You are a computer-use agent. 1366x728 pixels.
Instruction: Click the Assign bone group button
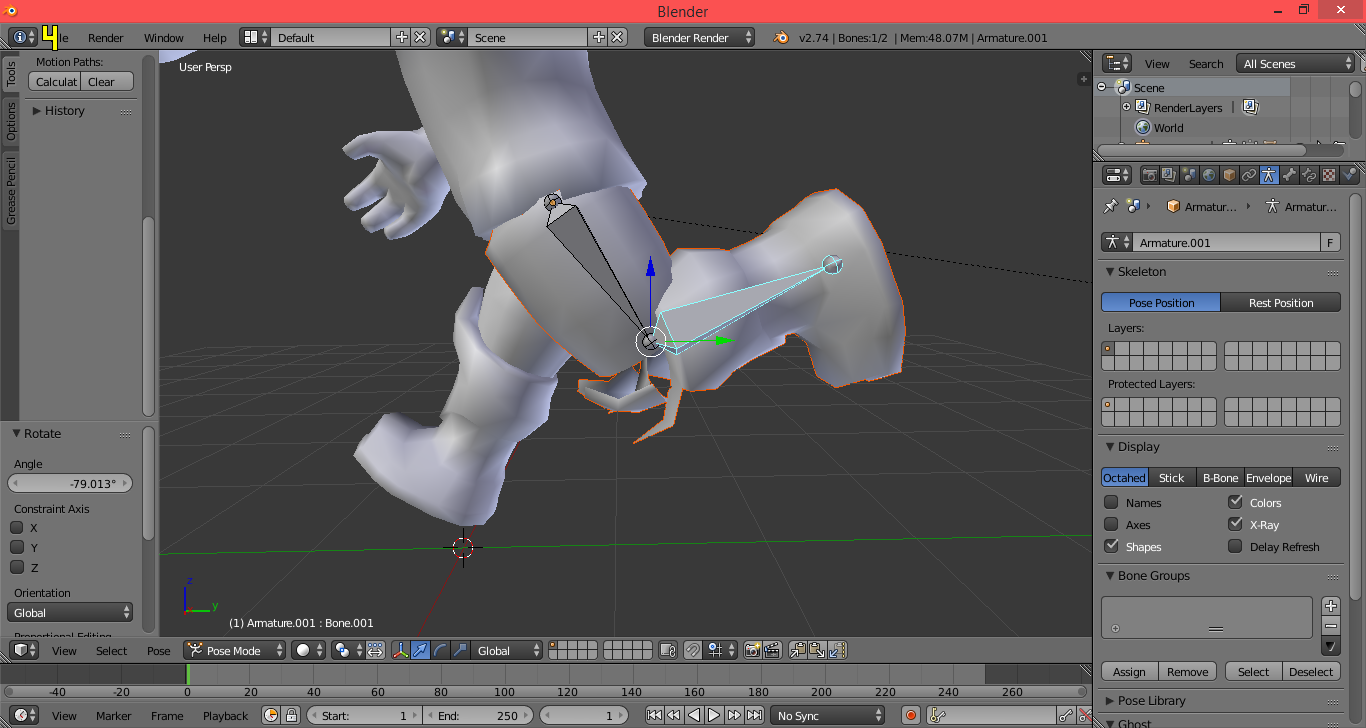[1130, 672]
